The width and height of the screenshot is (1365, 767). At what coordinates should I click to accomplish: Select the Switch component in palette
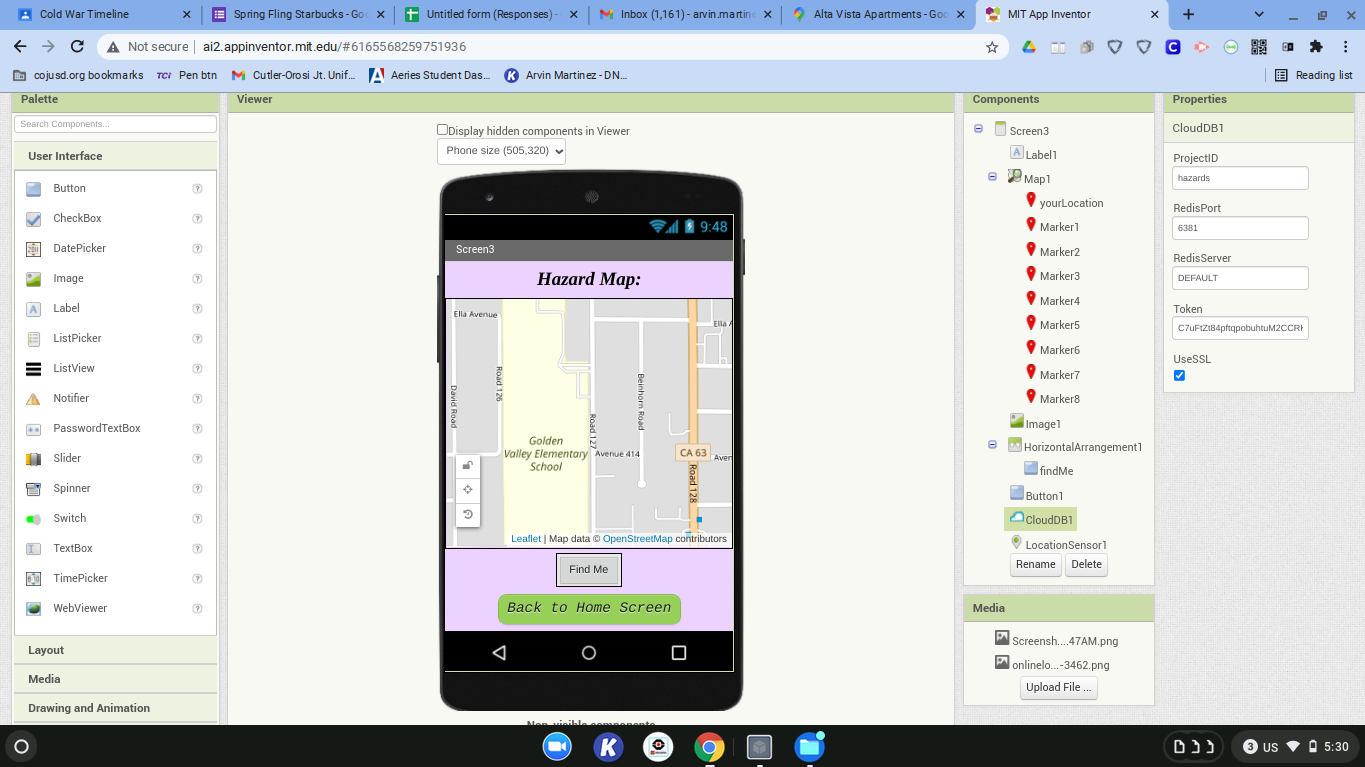[69, 518]
